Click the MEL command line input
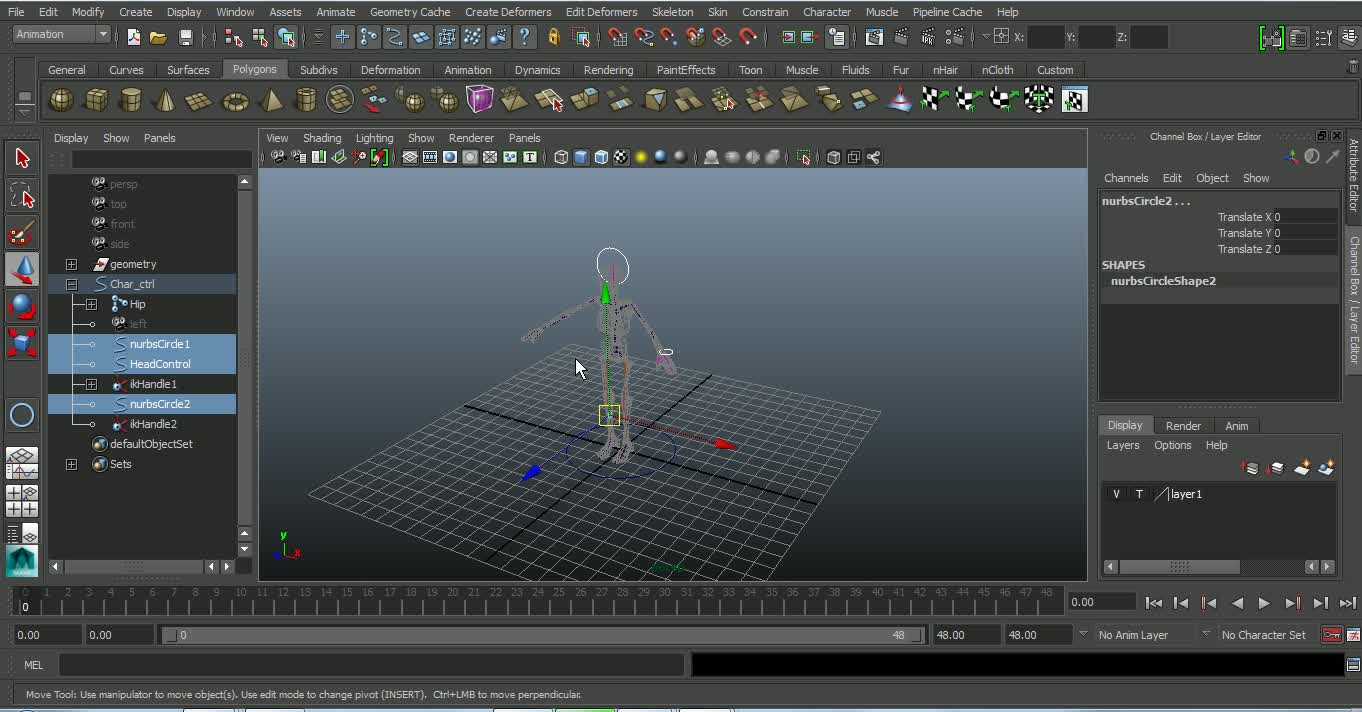The width and height of the screenshot is (1362, 712). [x=372, y=665]
